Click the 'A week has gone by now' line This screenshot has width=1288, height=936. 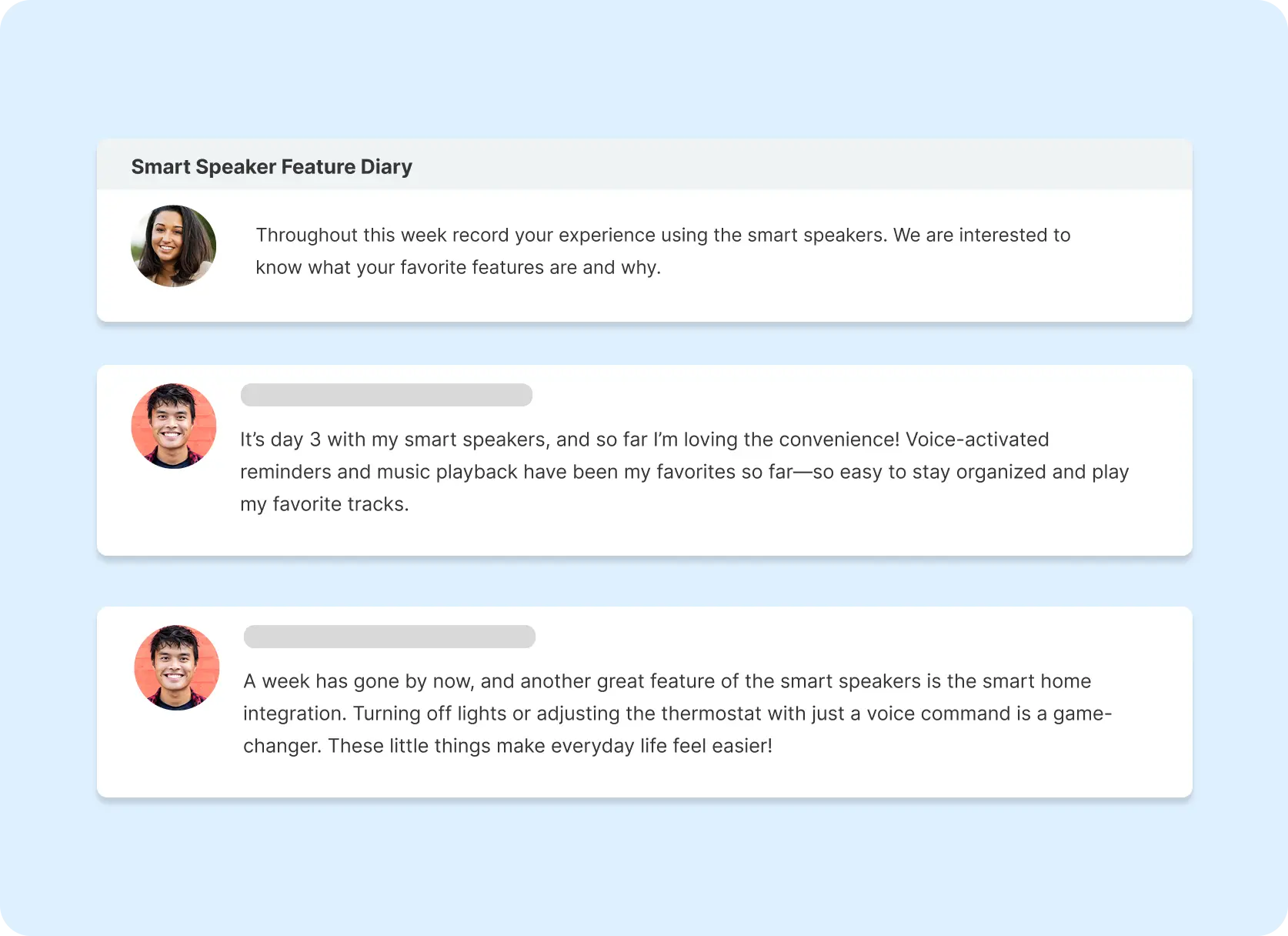667,681
